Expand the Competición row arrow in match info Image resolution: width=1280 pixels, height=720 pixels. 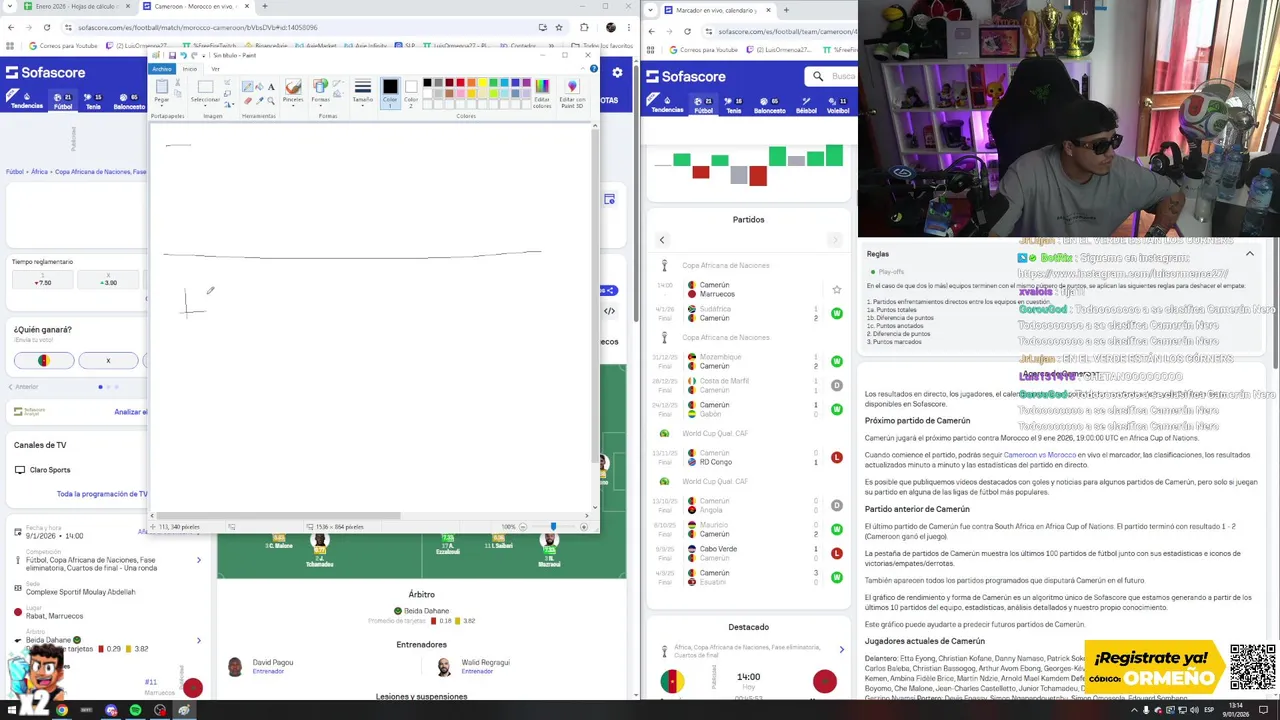pyautogui.click(x=198, y=560)
